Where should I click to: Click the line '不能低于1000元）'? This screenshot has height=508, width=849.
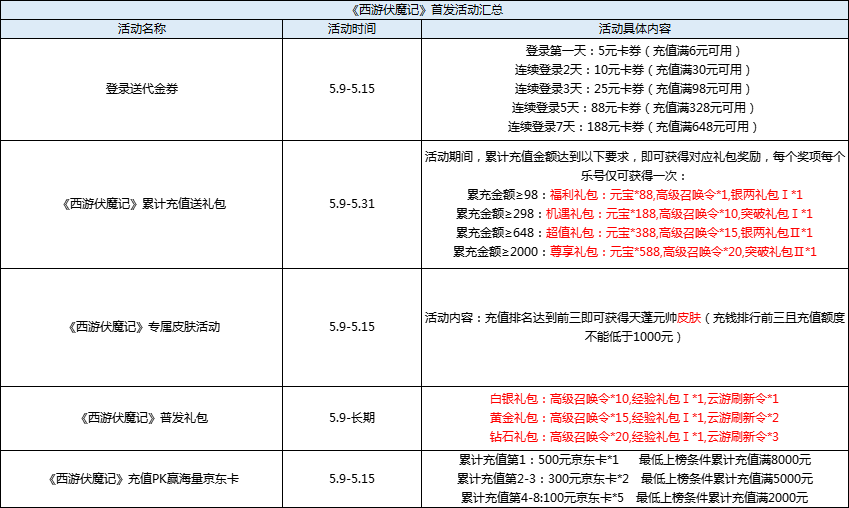coord(633,337)
